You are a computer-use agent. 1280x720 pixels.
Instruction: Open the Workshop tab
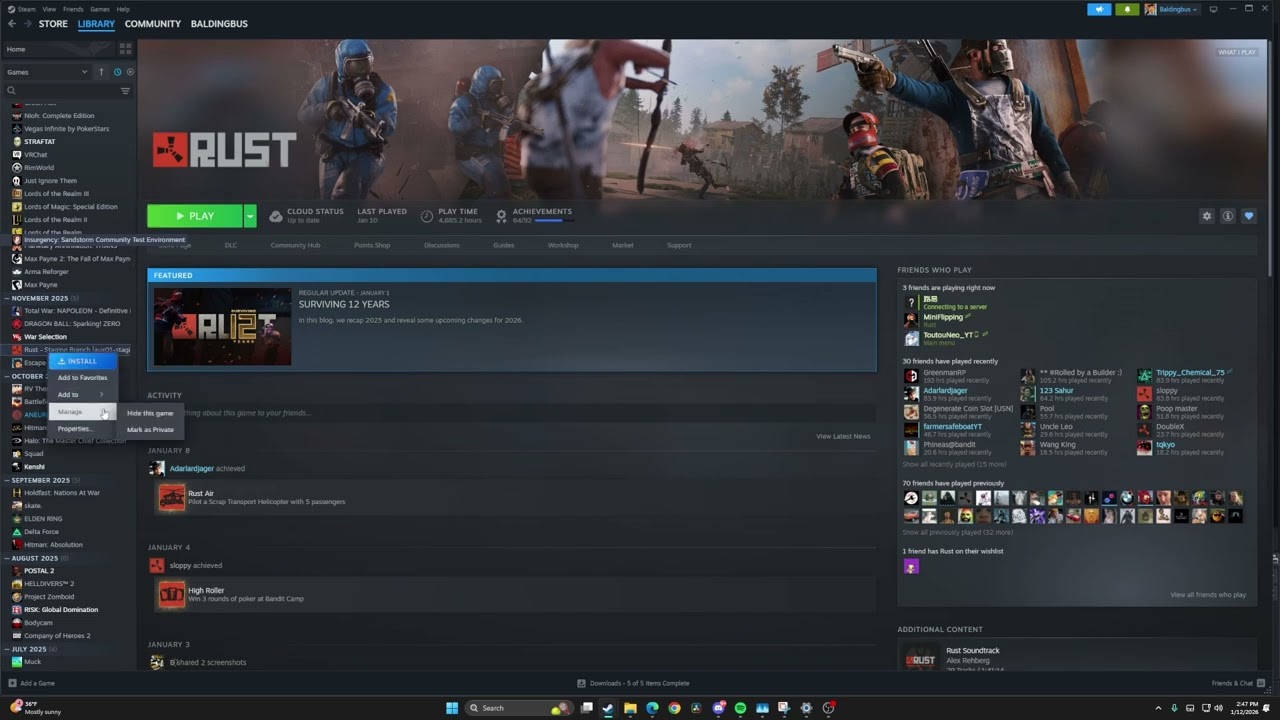coord(563,245)
